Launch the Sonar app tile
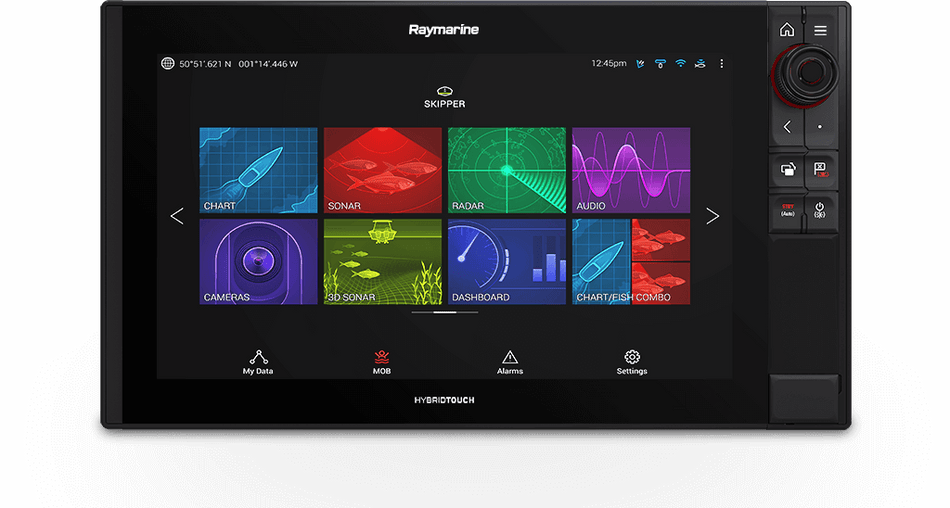The image size is (950, 508). tap(382, 170)
